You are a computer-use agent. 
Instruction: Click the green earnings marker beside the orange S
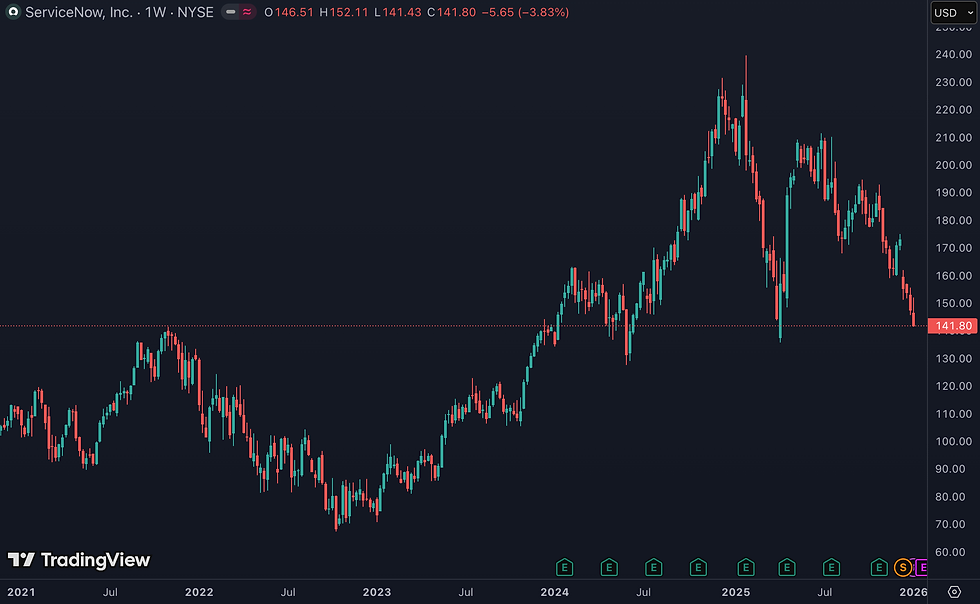point(879,568)
